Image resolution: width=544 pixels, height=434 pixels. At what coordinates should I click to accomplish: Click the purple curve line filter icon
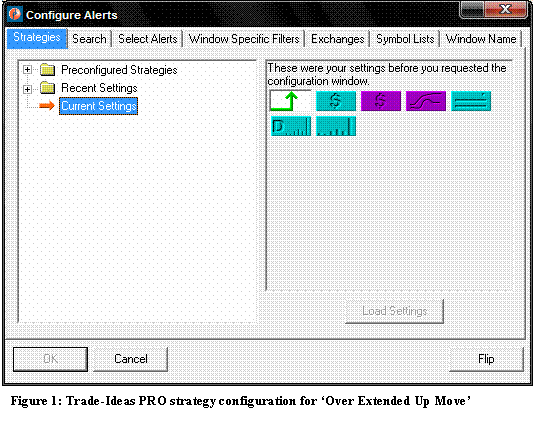tap(426, 101)
